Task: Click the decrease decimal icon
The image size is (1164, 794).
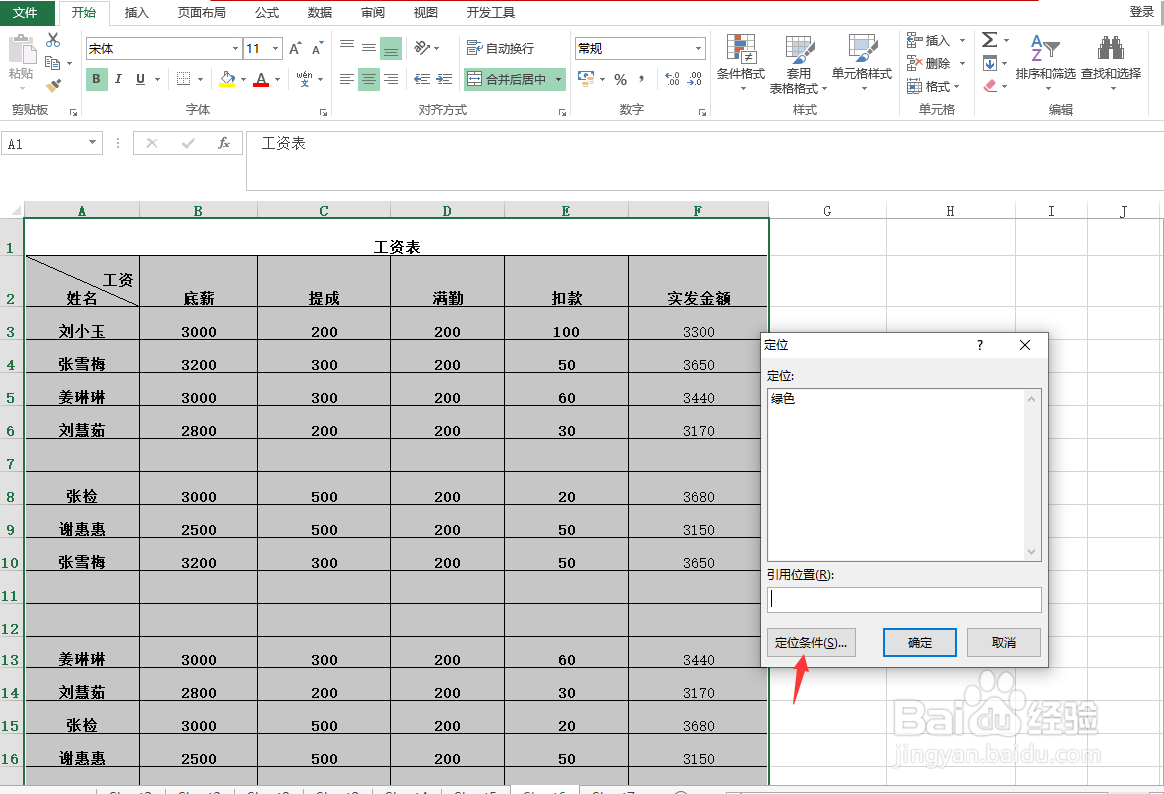Action: (x=696, y=79)
